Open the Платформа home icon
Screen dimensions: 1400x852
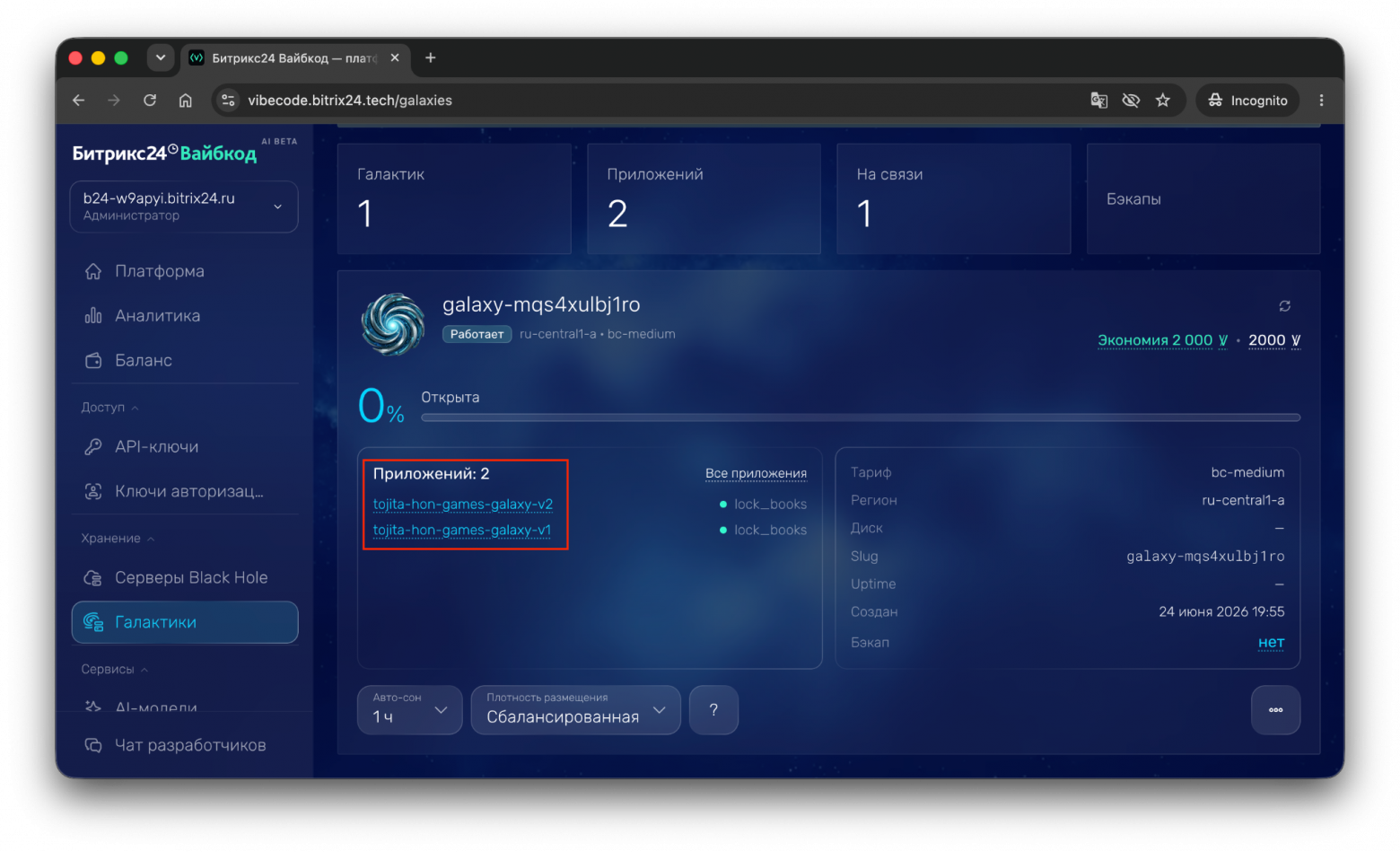[x=93, y=271]
